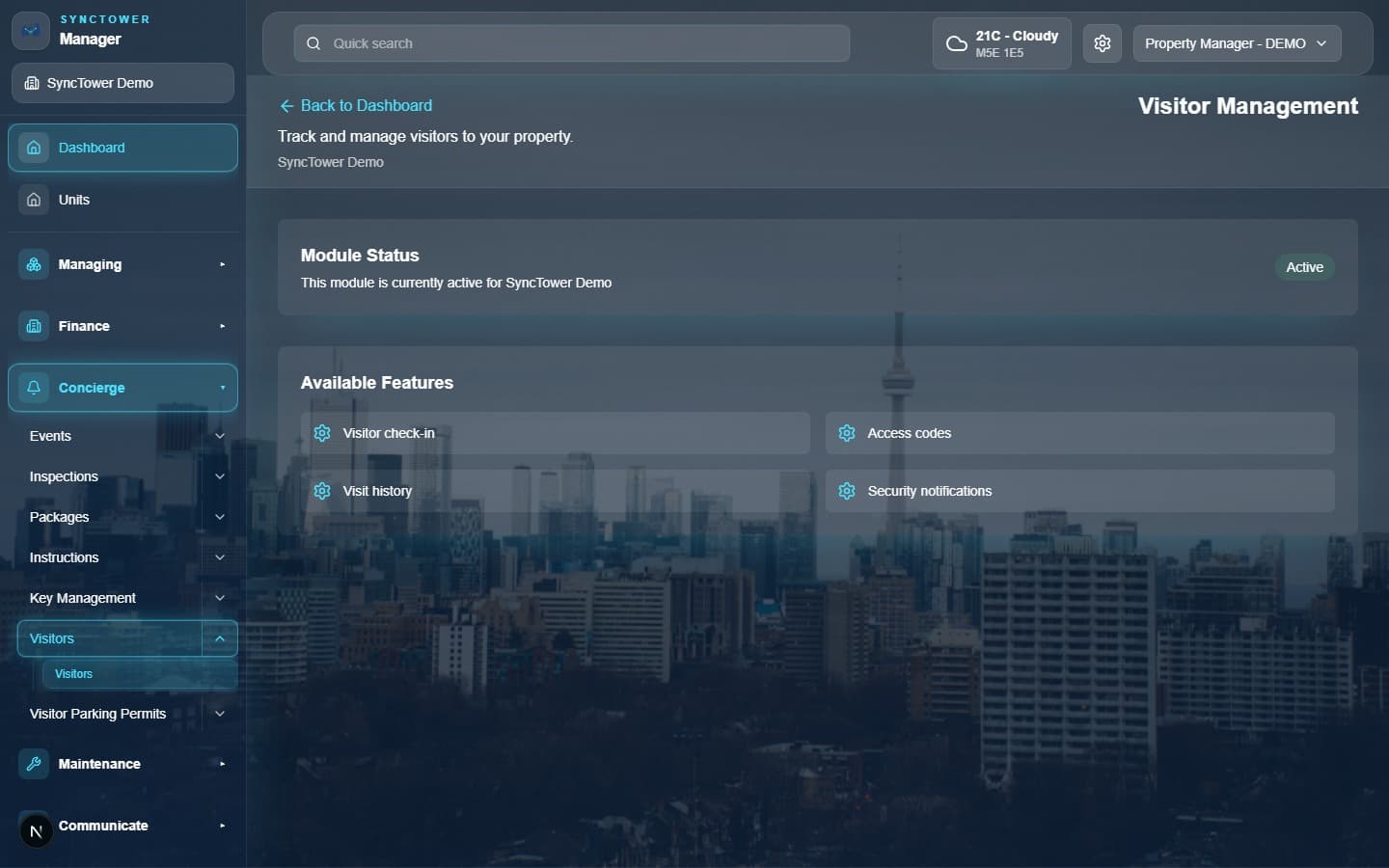Click the Concierge bell icon
This screenshot has height=868, width=1389.
[34, 388]
